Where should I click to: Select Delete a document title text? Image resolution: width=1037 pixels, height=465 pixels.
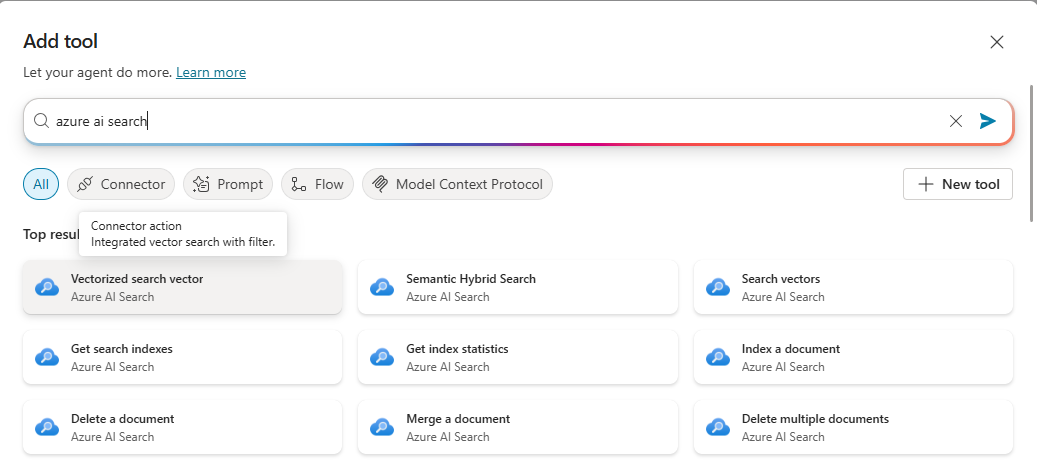pos(122,419)
